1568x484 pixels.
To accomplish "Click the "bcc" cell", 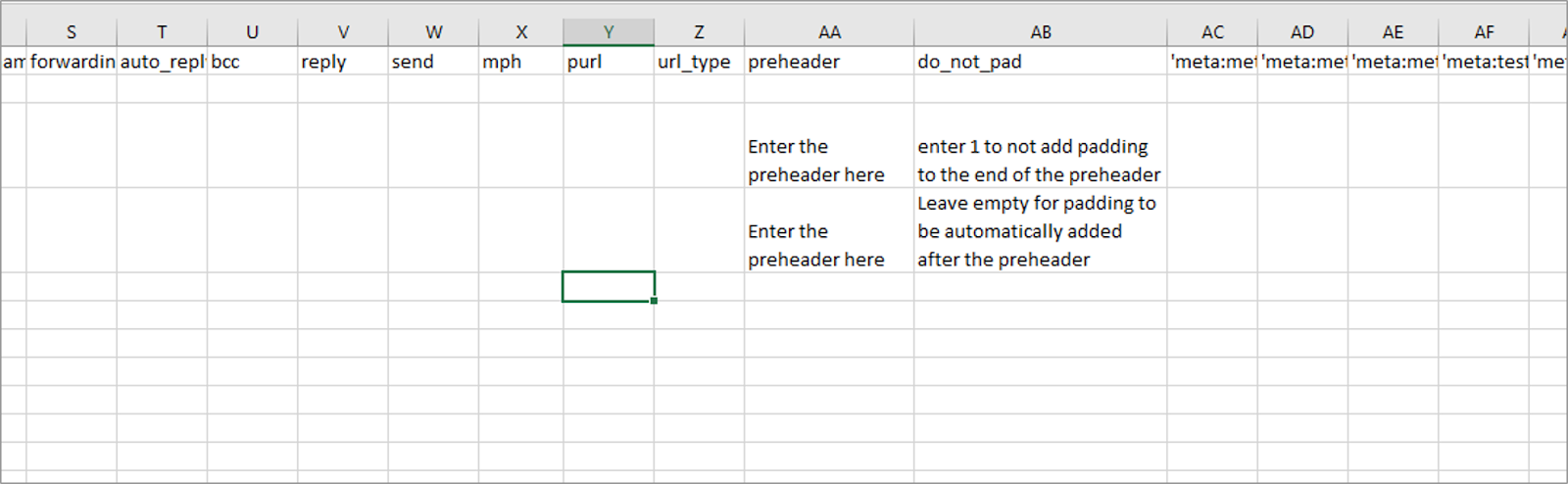I will click(252, 62).
